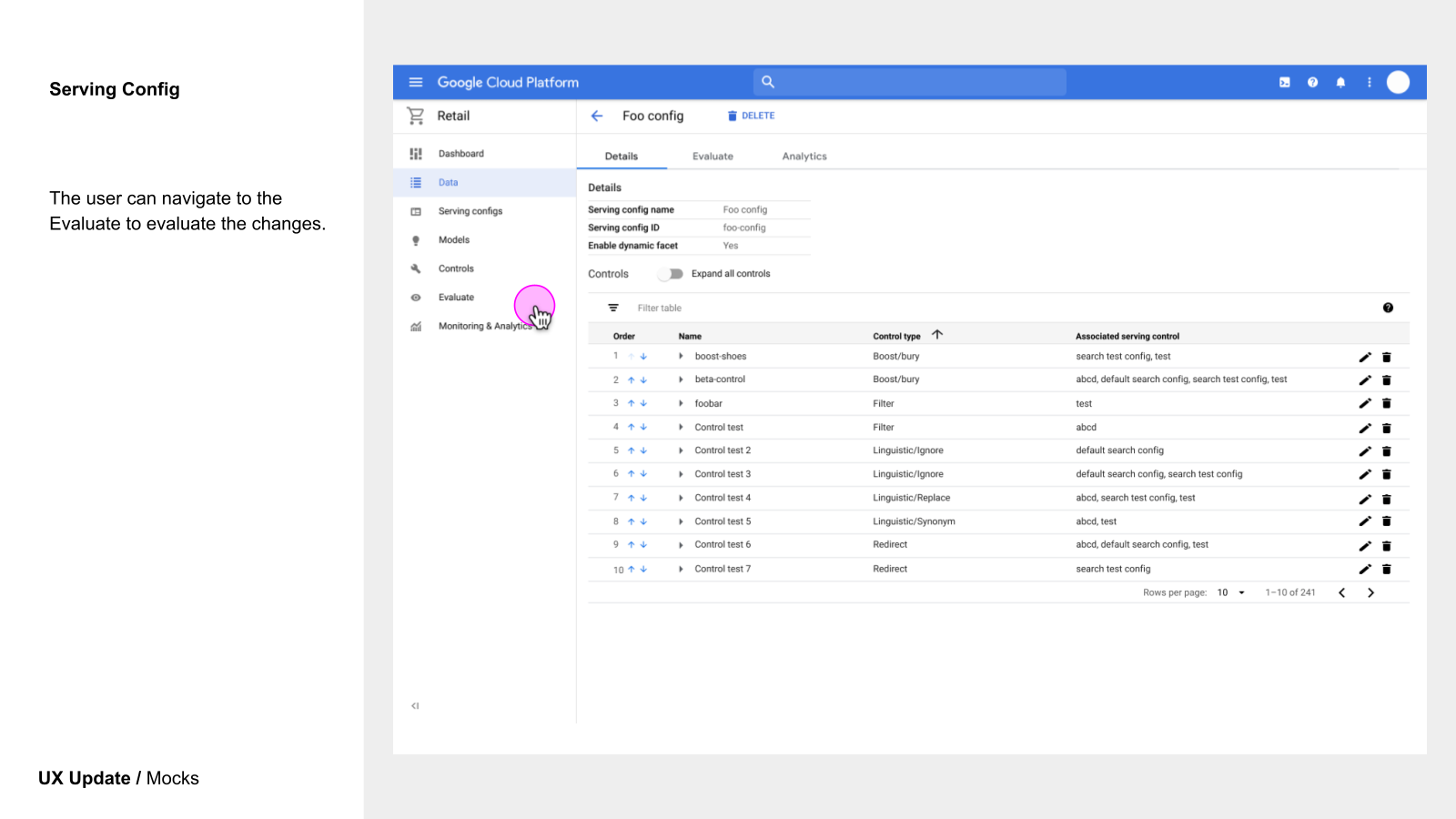Delete the Control test 7 row
Image resolution: width=1456 pixels, height=819 pixels.
click(x=1387, y=569)
